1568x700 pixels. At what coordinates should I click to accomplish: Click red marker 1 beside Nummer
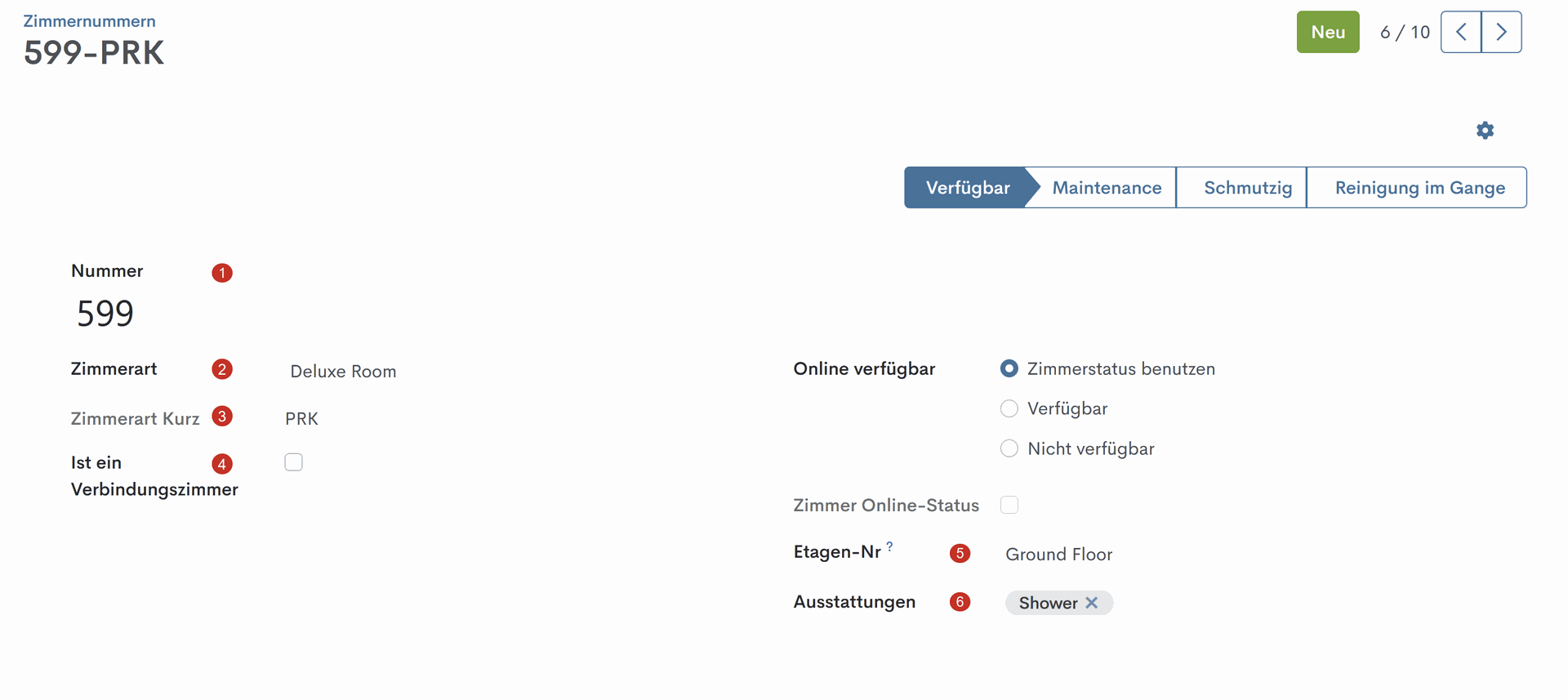(222, 273)
